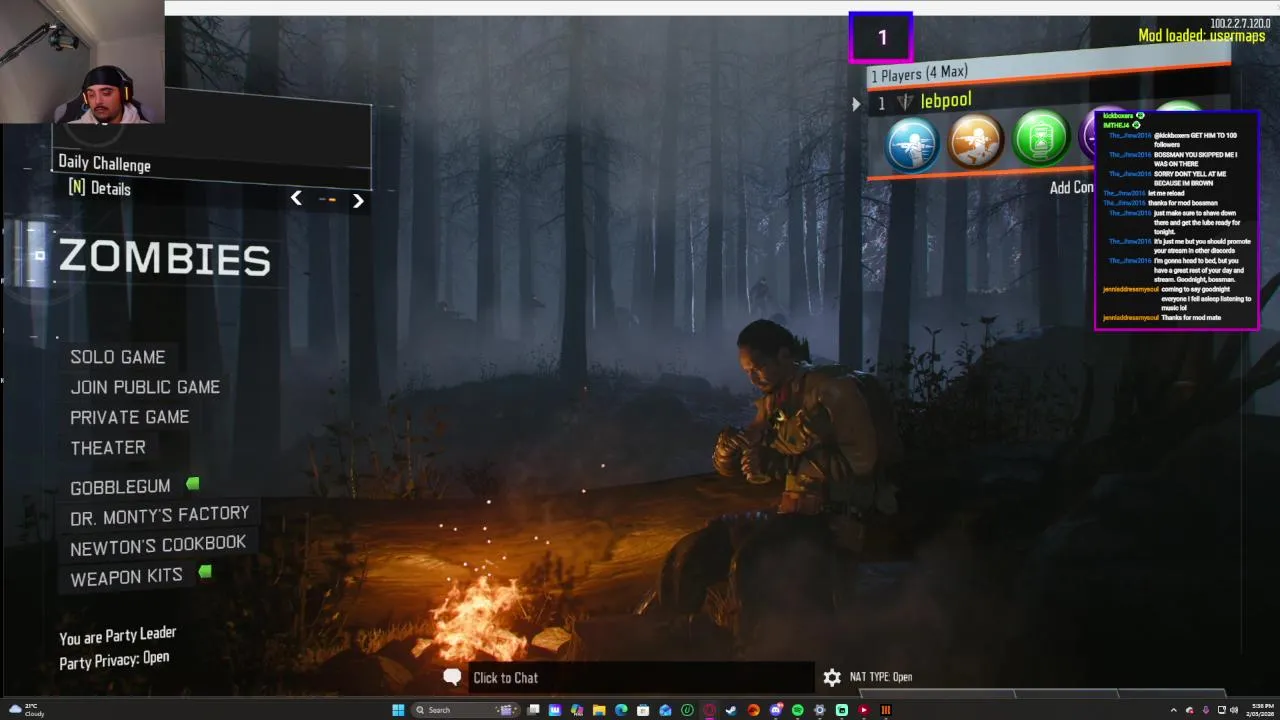
Task: Click the Add Controller option
Action: click(1072, 187)
